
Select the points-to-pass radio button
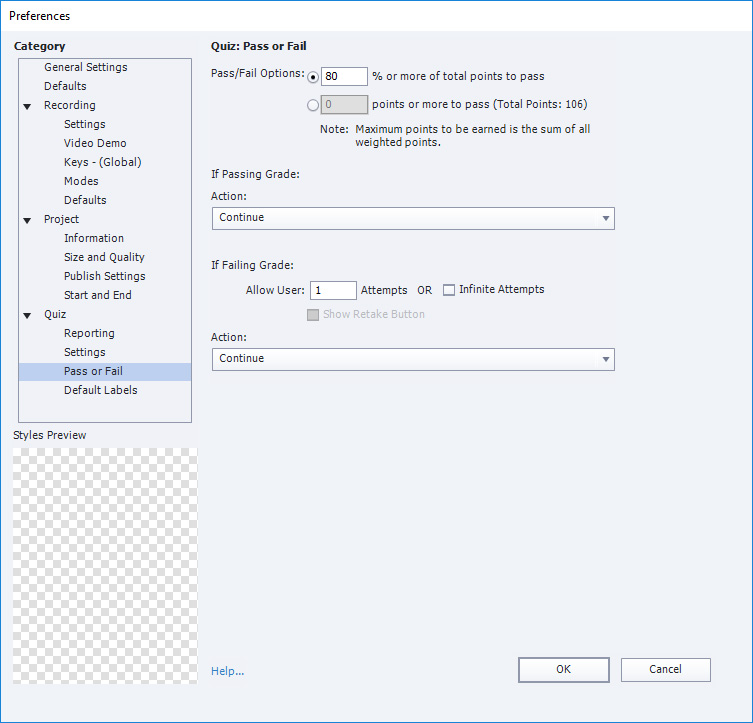[313, 105]
